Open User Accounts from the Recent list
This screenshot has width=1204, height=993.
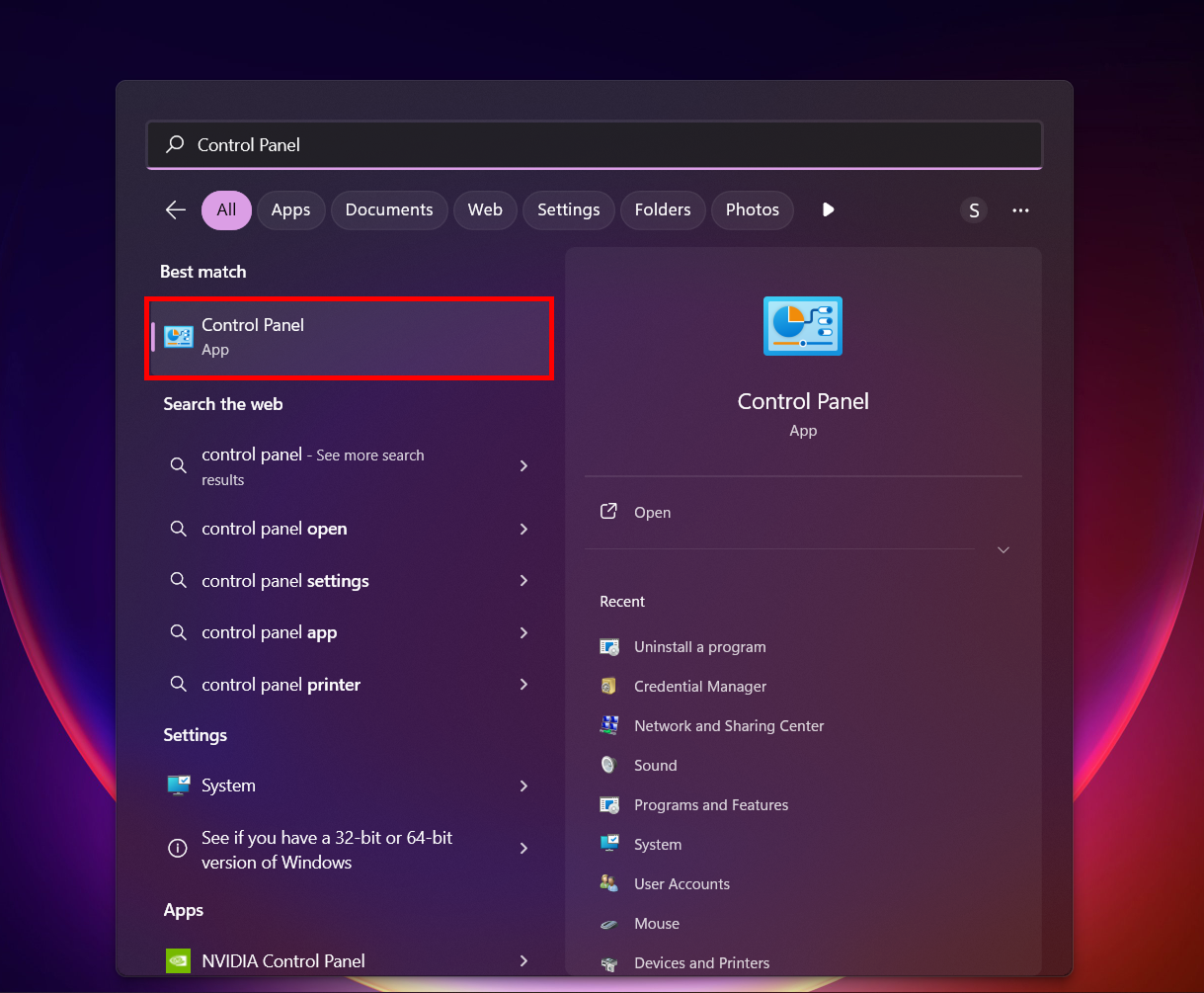click(682, 883)
